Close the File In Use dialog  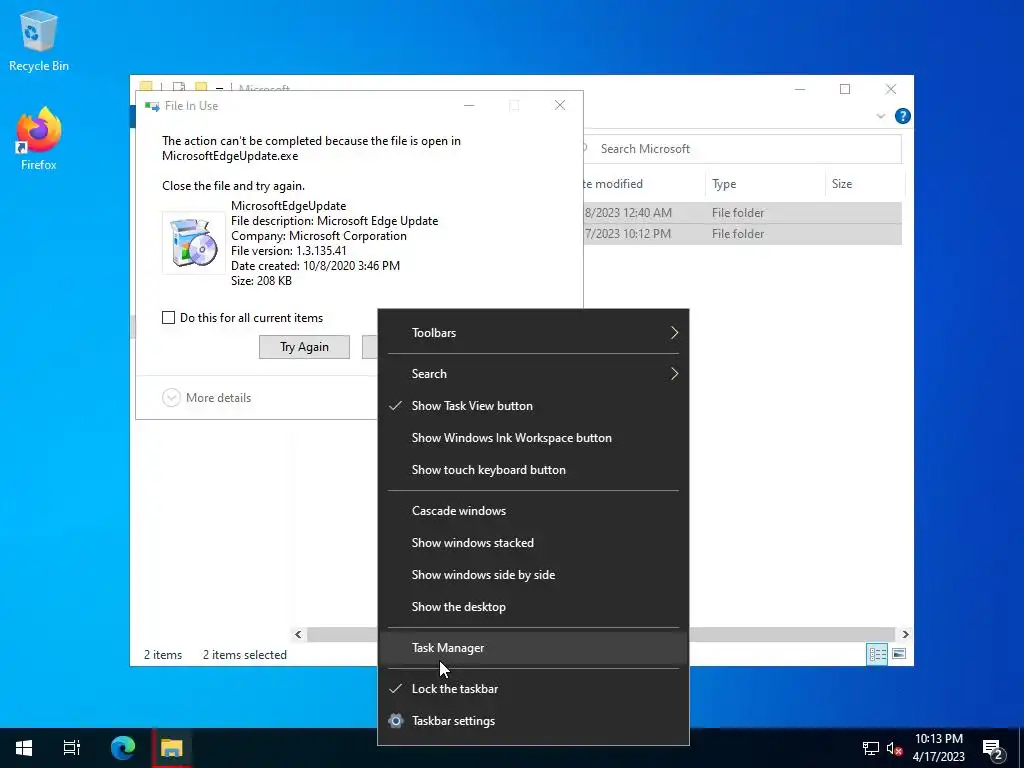coord(560,106)
